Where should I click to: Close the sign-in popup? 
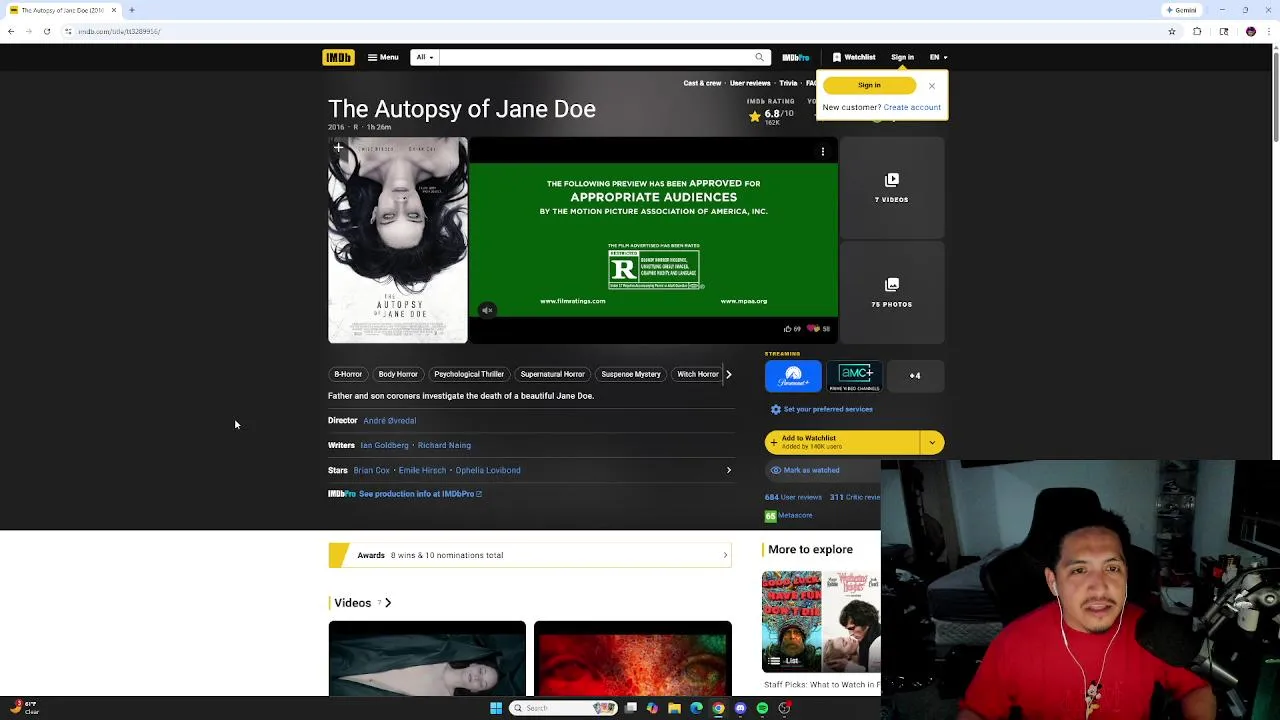(931, 86)
